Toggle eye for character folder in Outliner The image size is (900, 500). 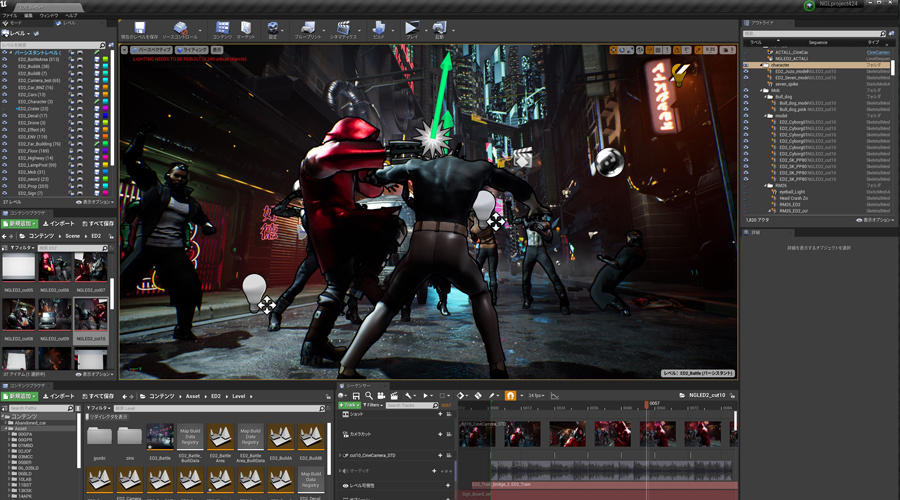point(746,65)
